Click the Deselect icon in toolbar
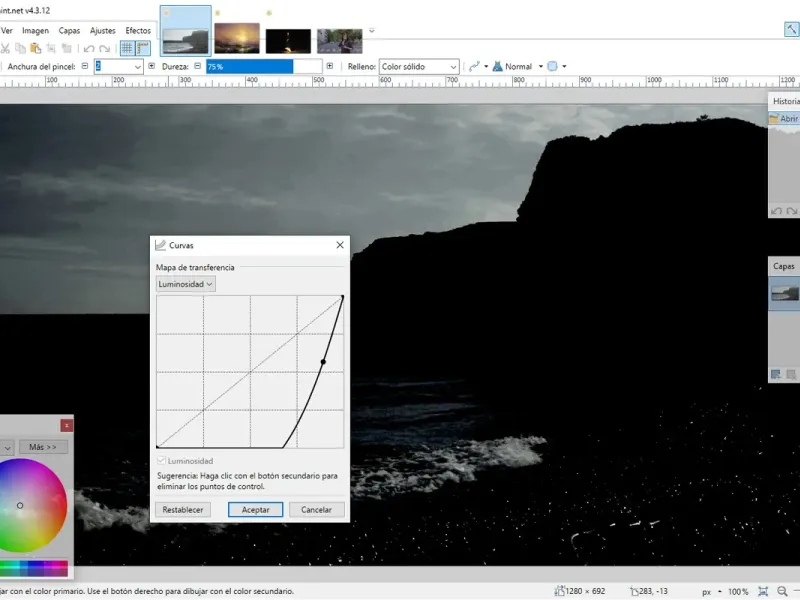The width and height of the screenshot is (800, 600). [x=66, y=48]
